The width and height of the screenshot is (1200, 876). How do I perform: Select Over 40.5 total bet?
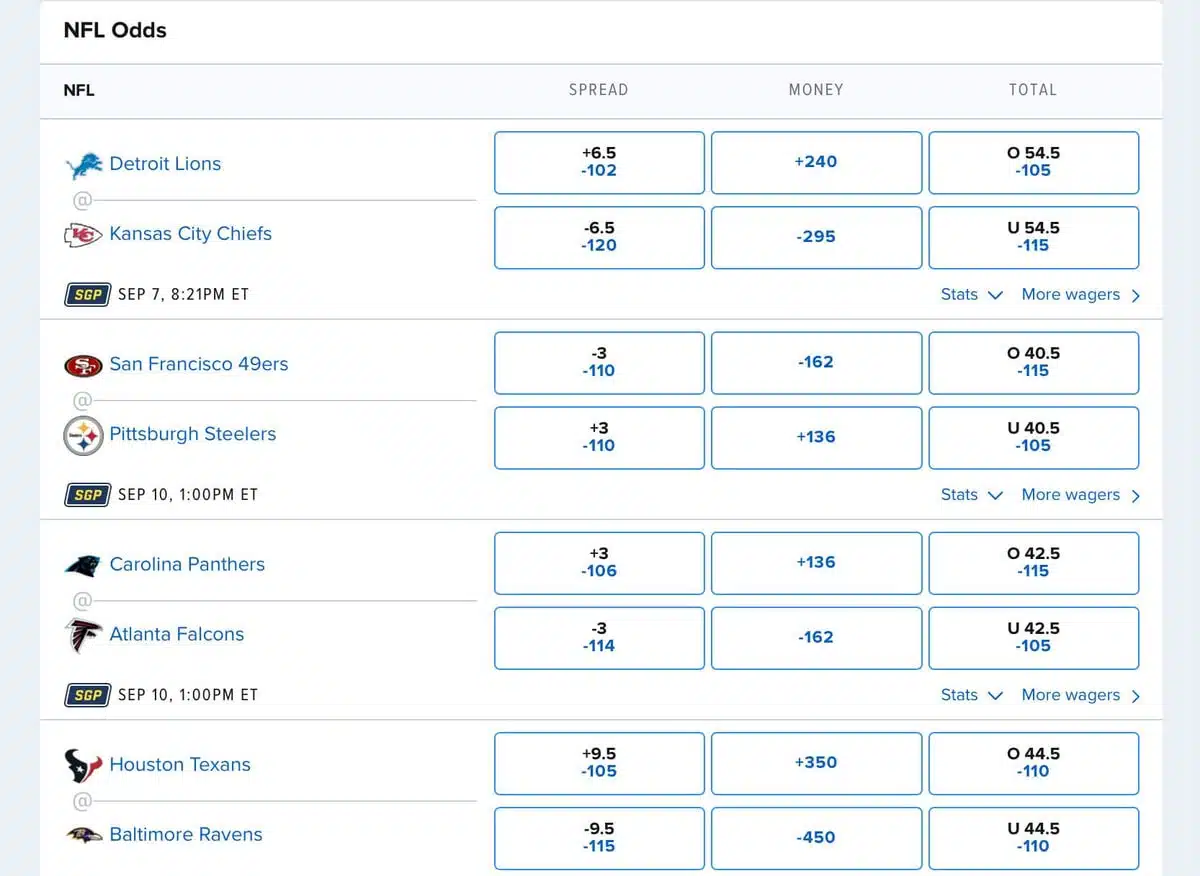coord(1033,362)
